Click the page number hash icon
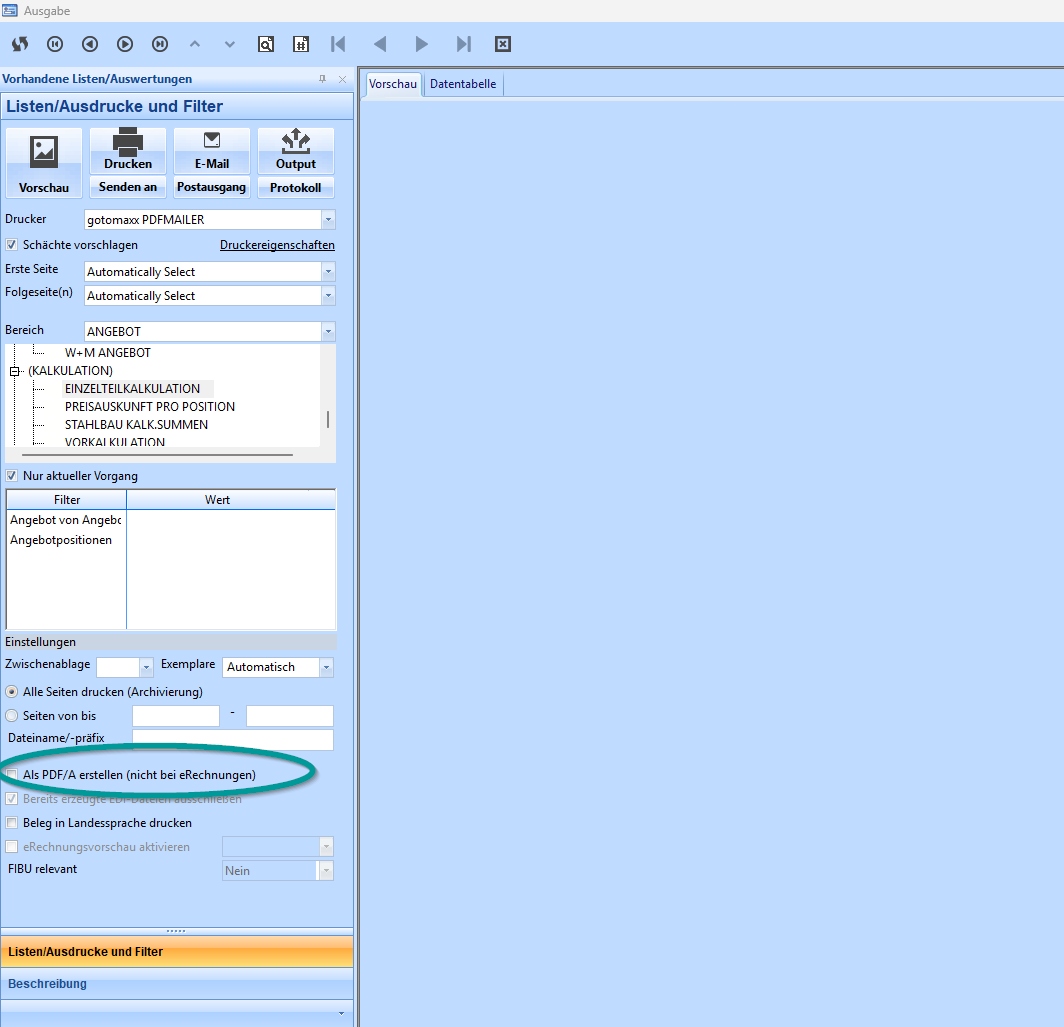 tap(301, 44)
